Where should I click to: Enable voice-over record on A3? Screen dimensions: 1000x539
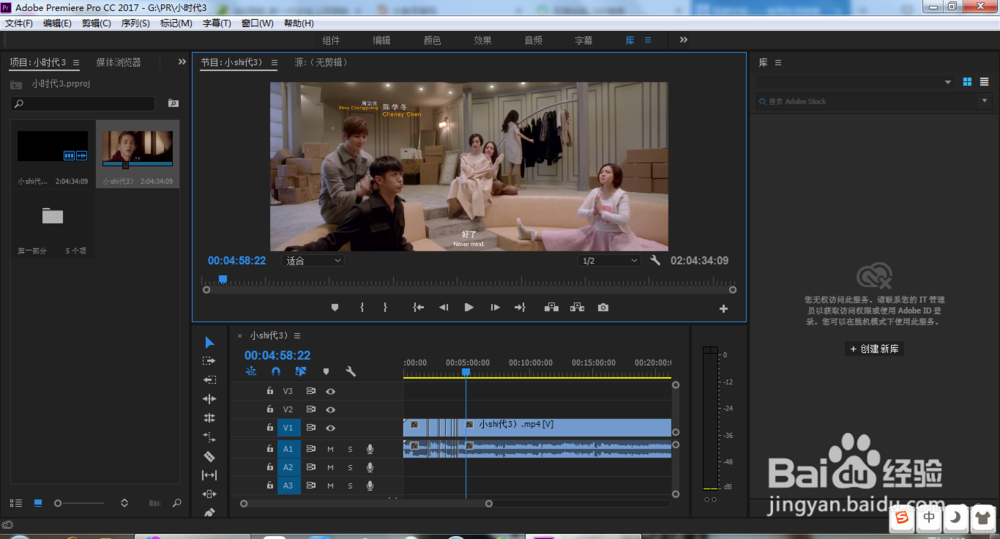(370, 486)
